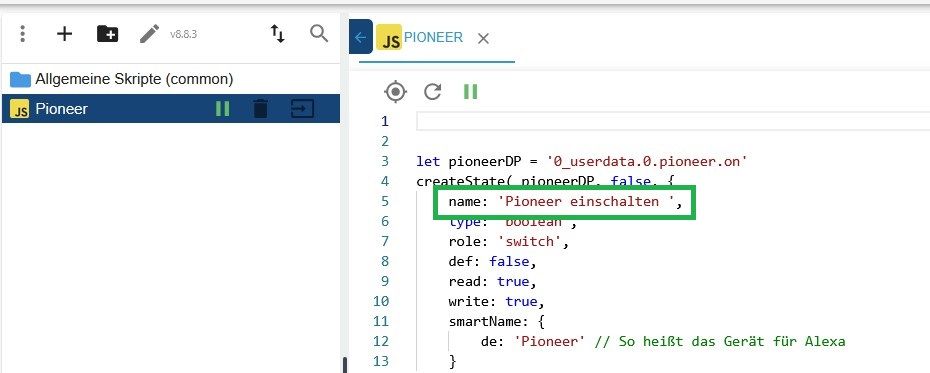The height and width of the screenshot is (373, 930).
Task: Pause the Pioneer script in sidebar
Action: [222, 109]
